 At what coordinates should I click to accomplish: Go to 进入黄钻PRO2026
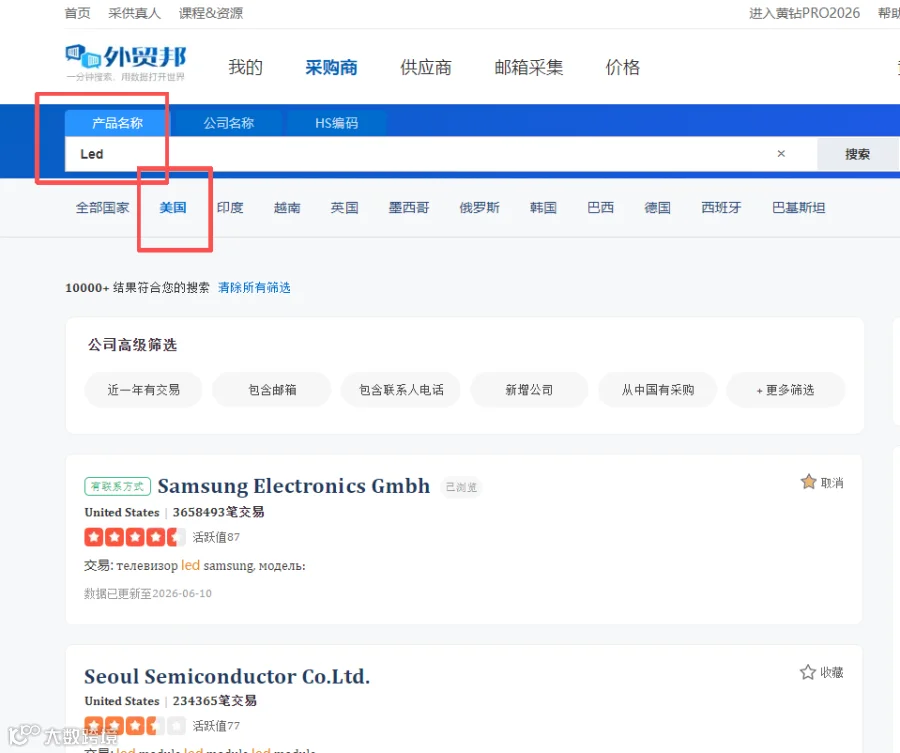click(x=804, y=13)
